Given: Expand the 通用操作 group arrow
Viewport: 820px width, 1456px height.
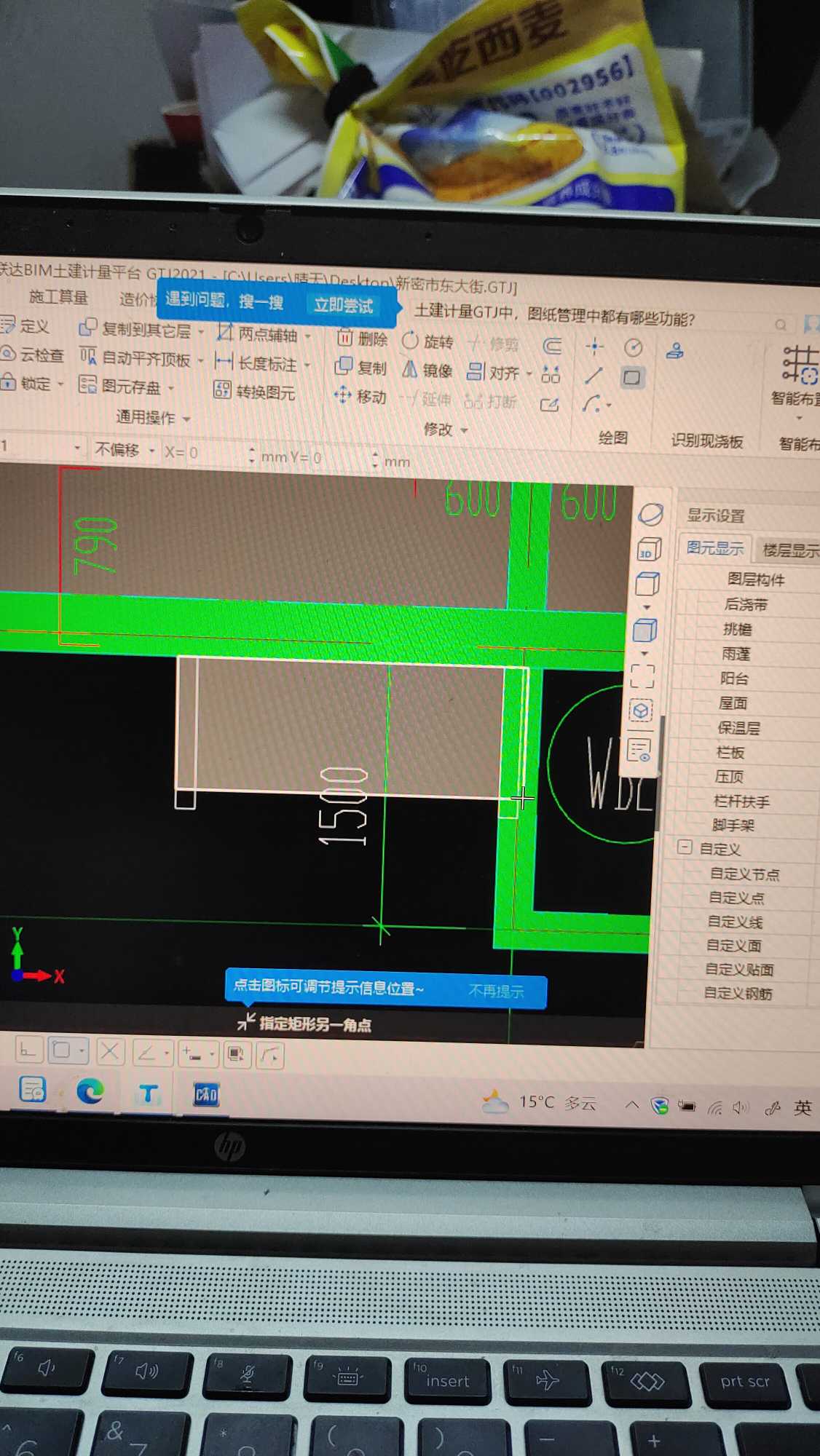Looking at the screenshot, I should (186, 419).
